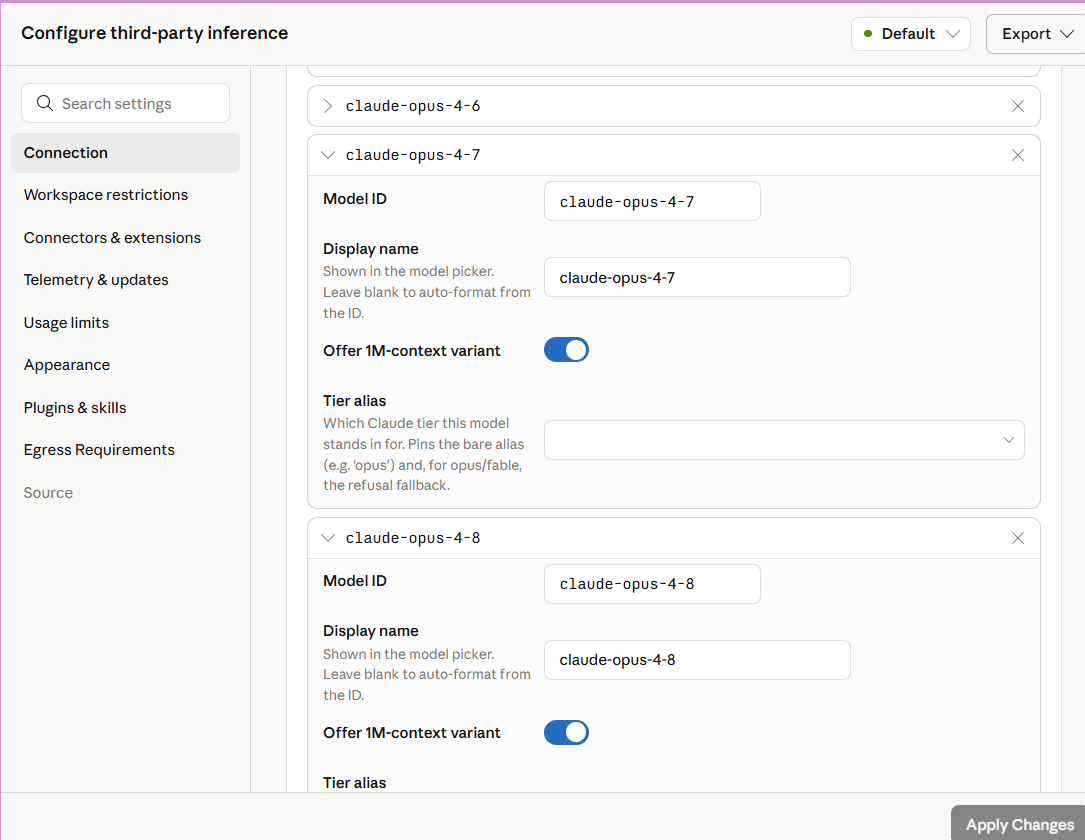The image size is (1085, 840).
Task: Remove the claude-opus-4-8 model entry
Action: 1017,538
